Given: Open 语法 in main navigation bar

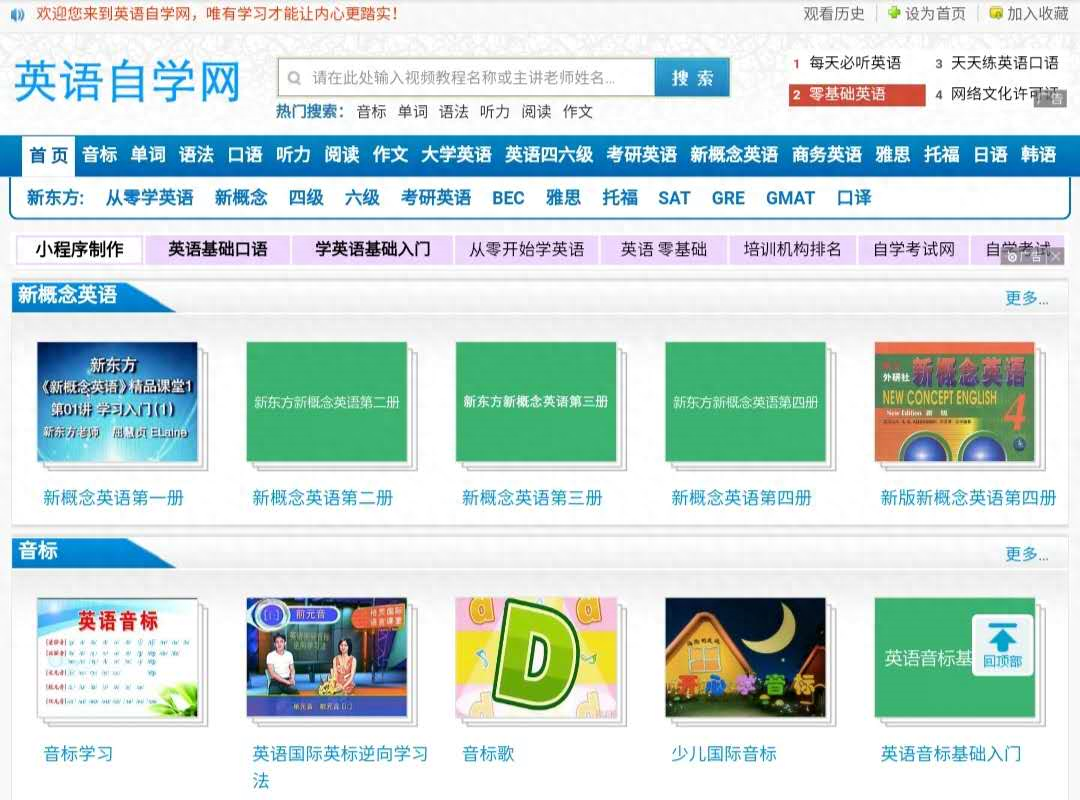Looking at the screenshot, I should coord(196,154).
